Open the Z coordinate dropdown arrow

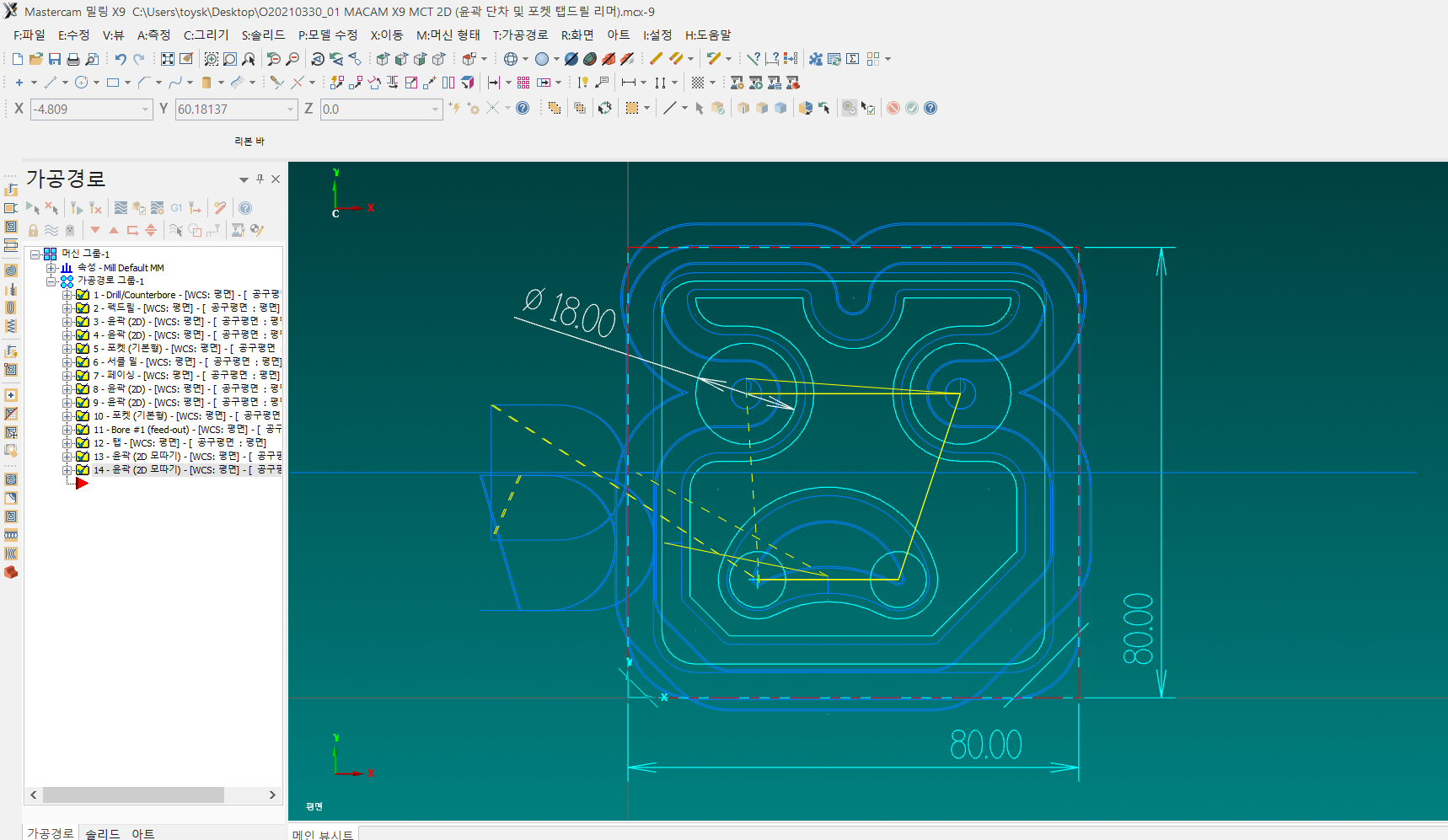pyautogui.click(x=435, y=110)
